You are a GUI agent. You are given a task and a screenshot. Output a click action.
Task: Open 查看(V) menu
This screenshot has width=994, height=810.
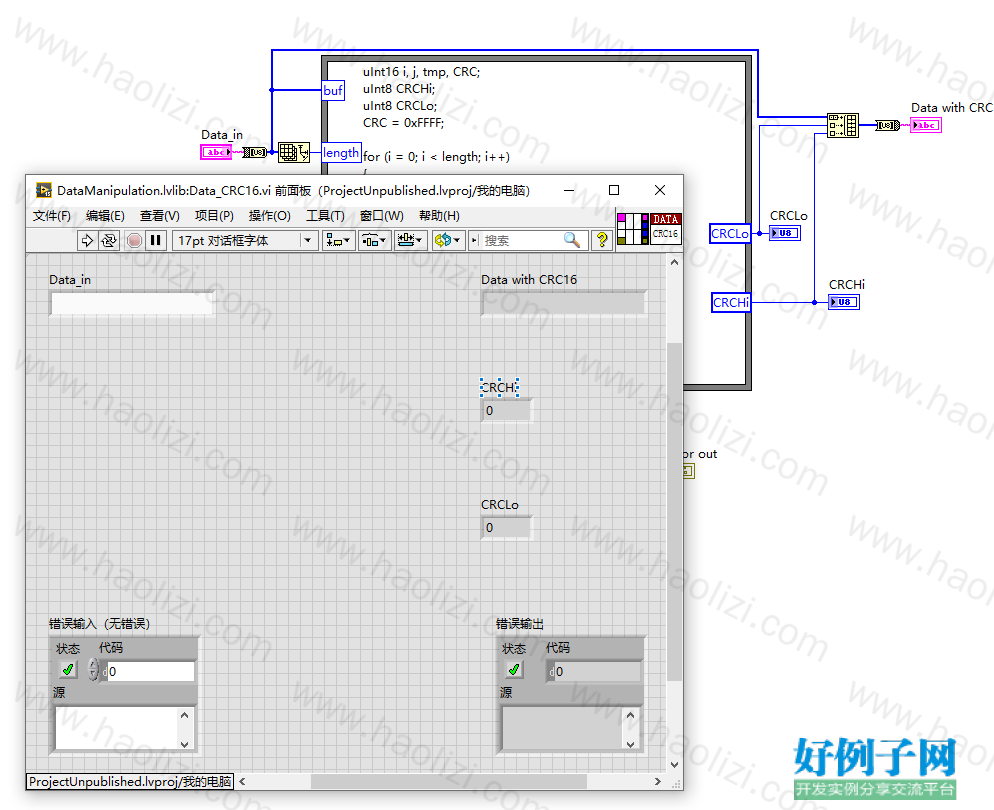[160, 215]
